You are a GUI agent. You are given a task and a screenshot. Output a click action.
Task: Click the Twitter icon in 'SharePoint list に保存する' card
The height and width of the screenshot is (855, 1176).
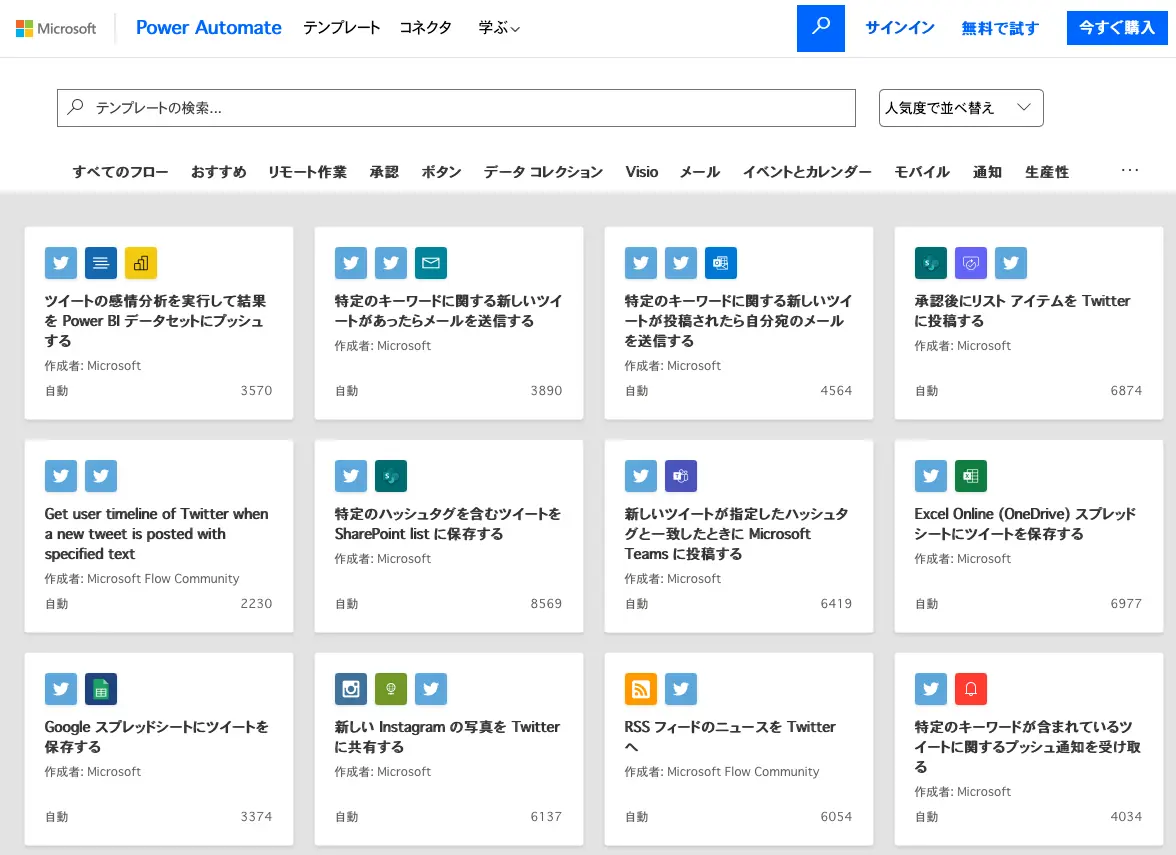click(x=351, y=476)
